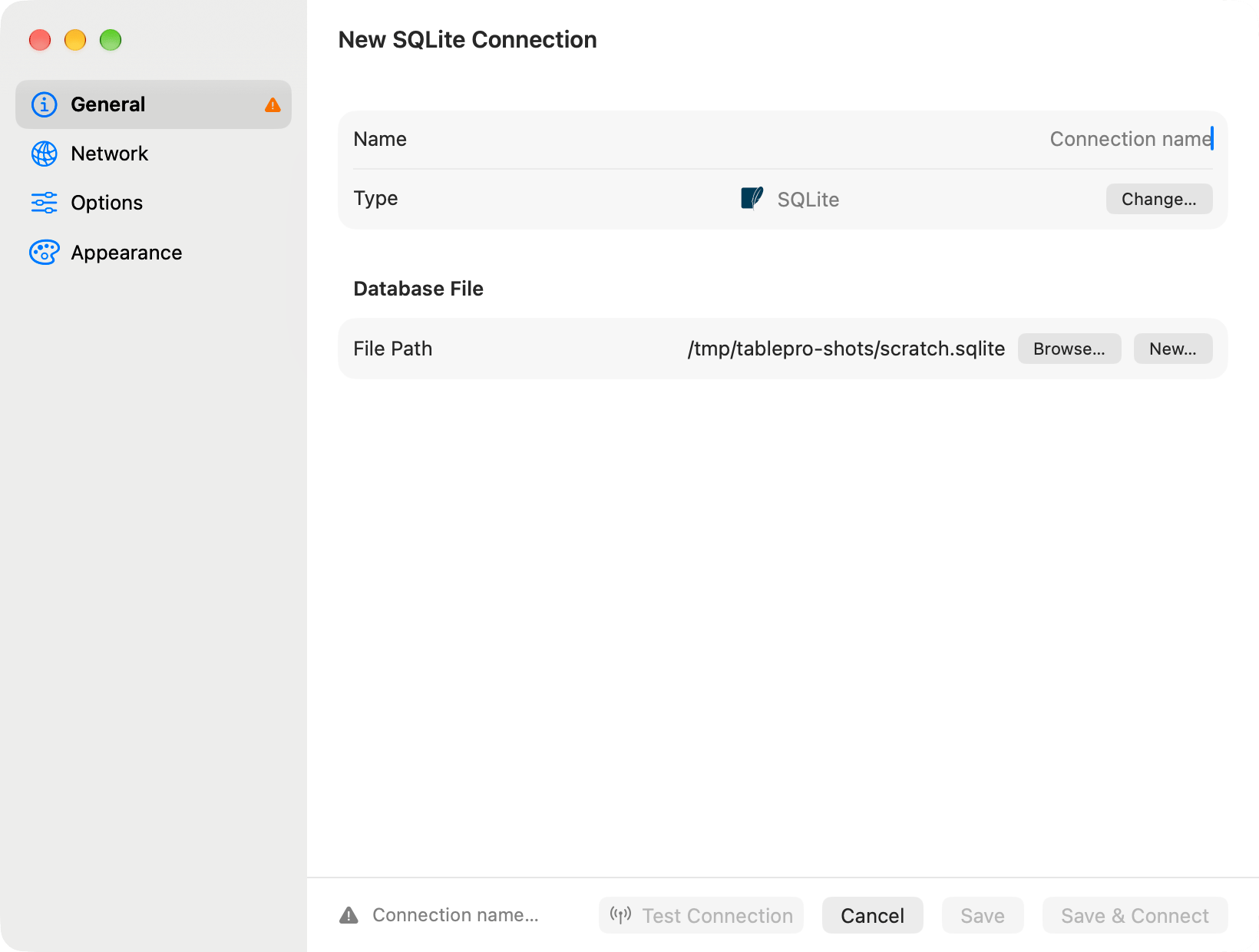1259x952 pixels.
Task: Open the Options section
Action: (154, 203)
